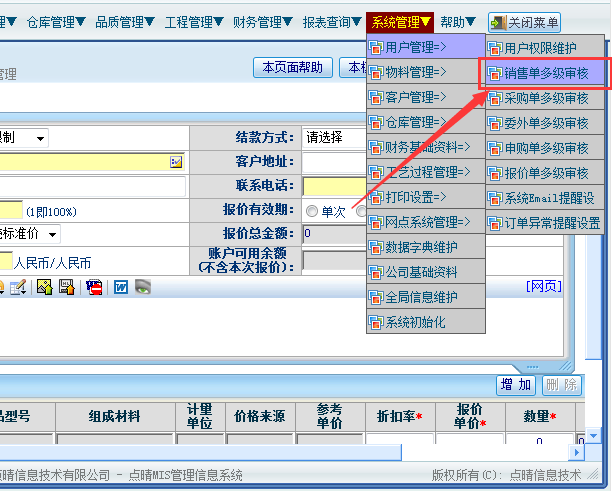
Task: Click picker icon inside the yellow input field
Action: [176, 161]
